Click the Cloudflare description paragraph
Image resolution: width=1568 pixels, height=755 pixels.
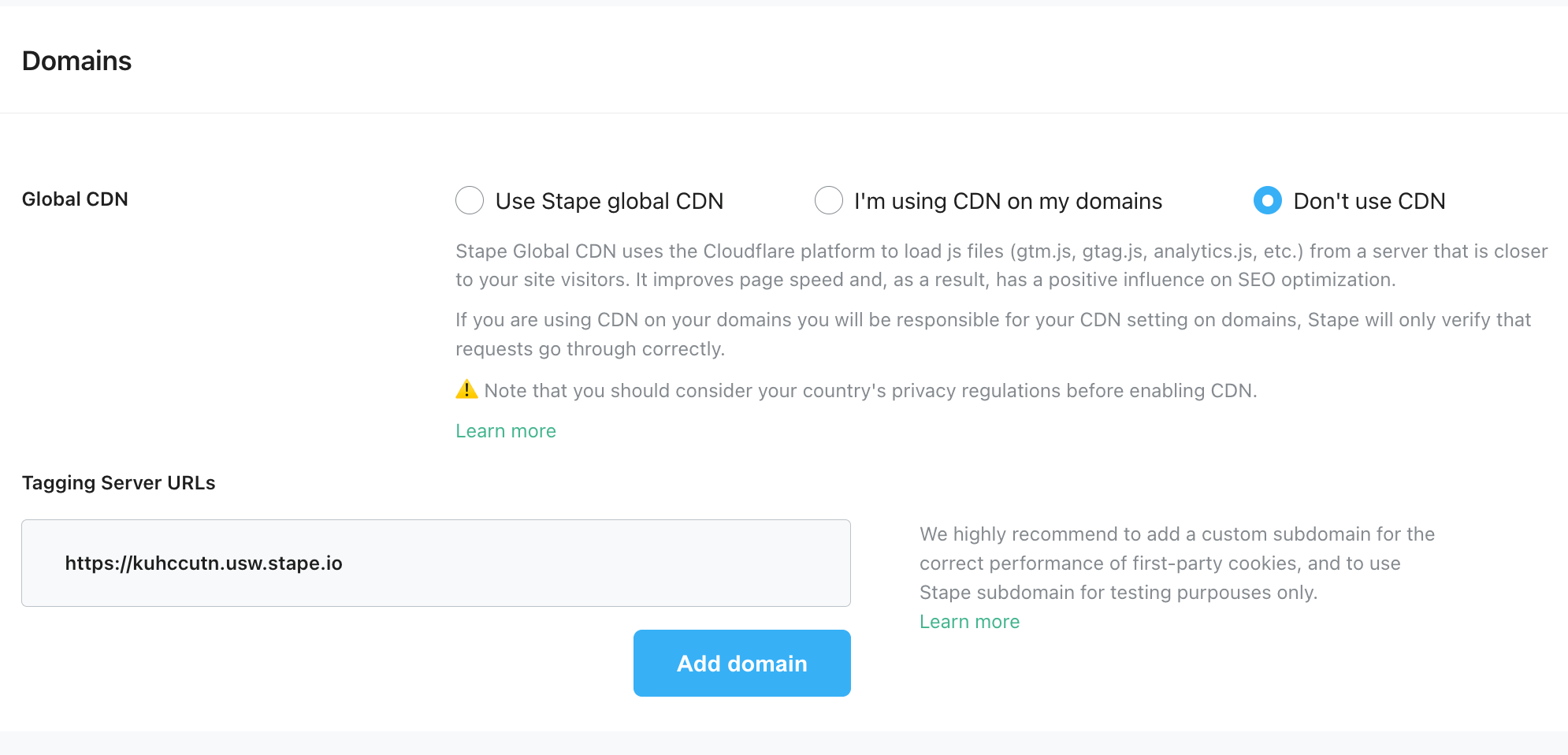[x=1001, y=265]
